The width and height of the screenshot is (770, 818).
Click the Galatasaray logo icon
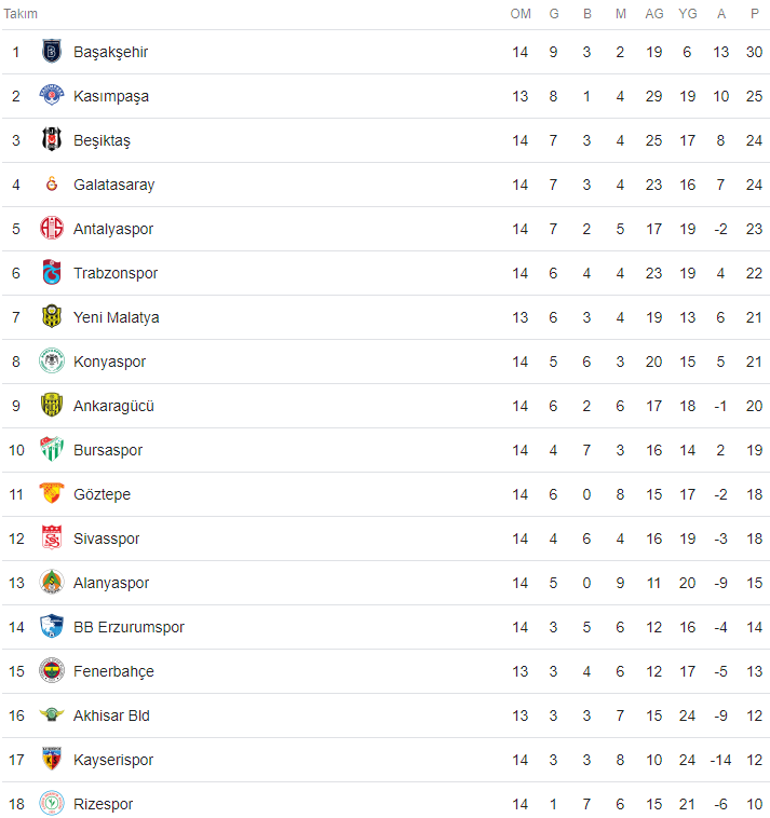(x=50, y=184)
